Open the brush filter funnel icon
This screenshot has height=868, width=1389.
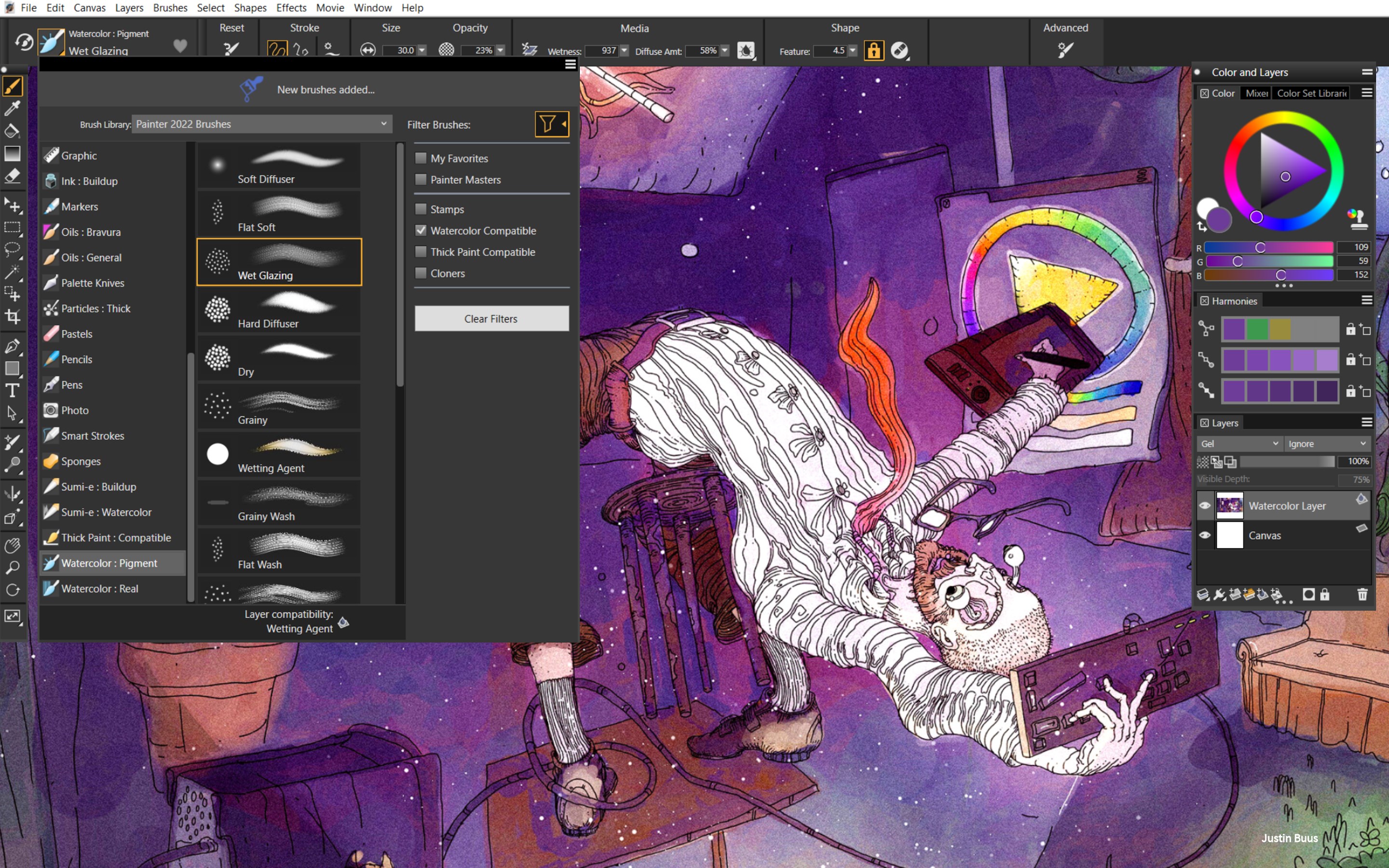click(x=549, y=124)
